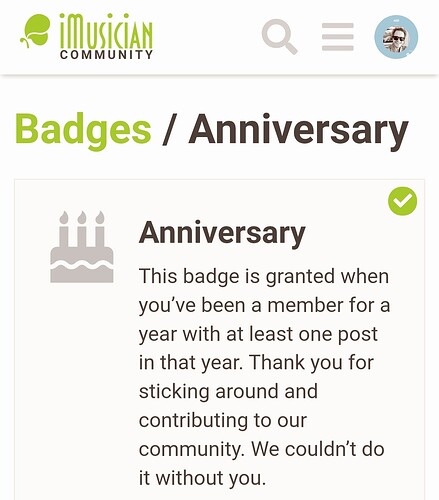Go back to the Badges page
439x500 pixels.
coord(83,130)
